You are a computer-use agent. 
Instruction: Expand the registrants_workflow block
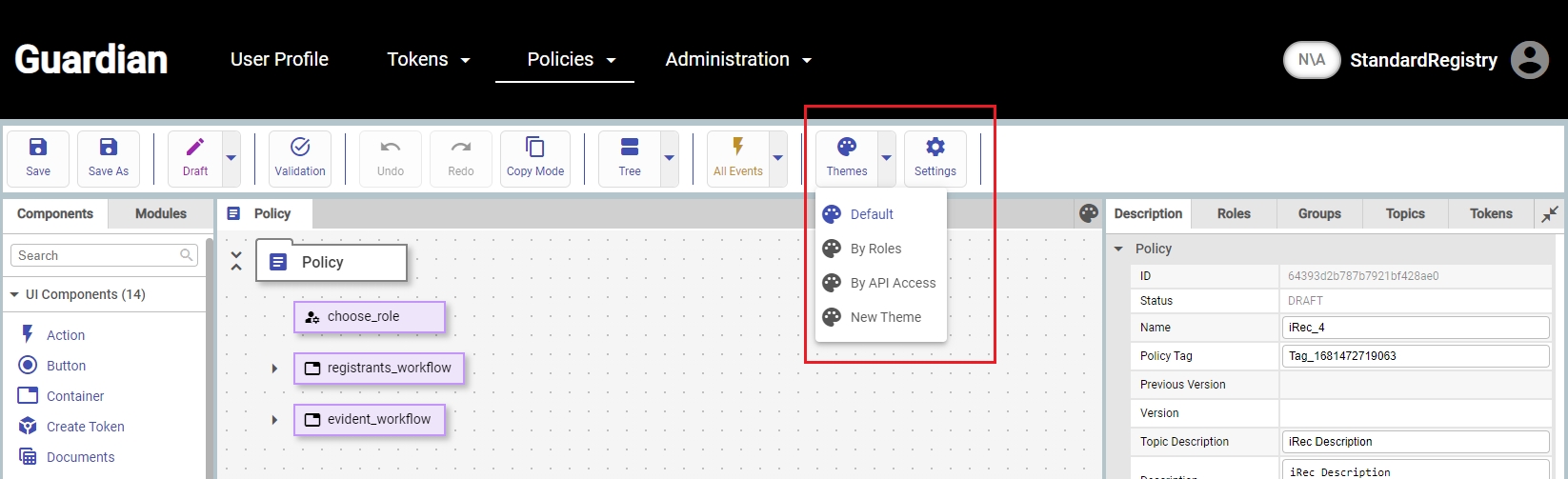(x=274, y=369)
